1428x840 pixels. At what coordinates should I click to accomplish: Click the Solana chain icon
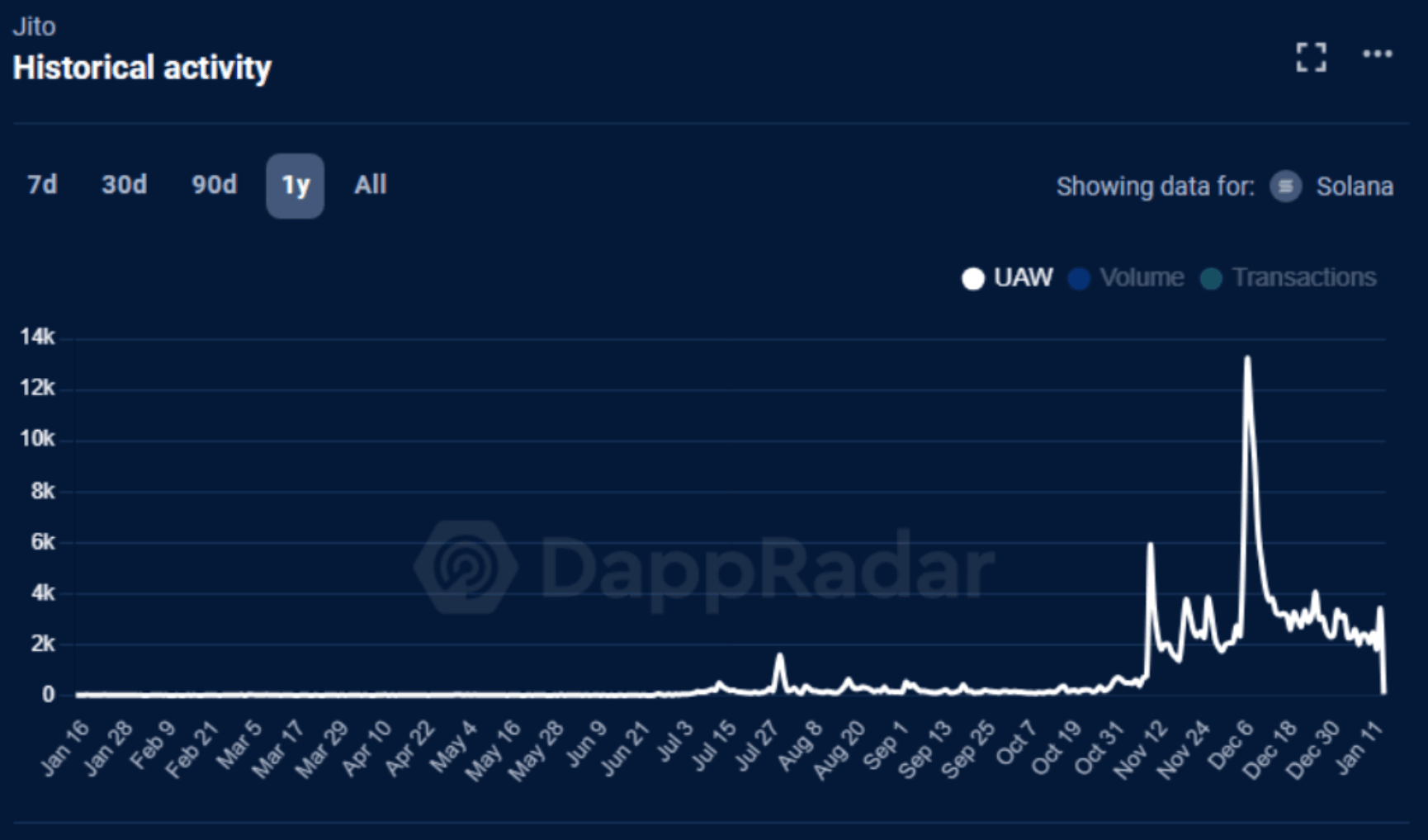[x=1285, y=186]
